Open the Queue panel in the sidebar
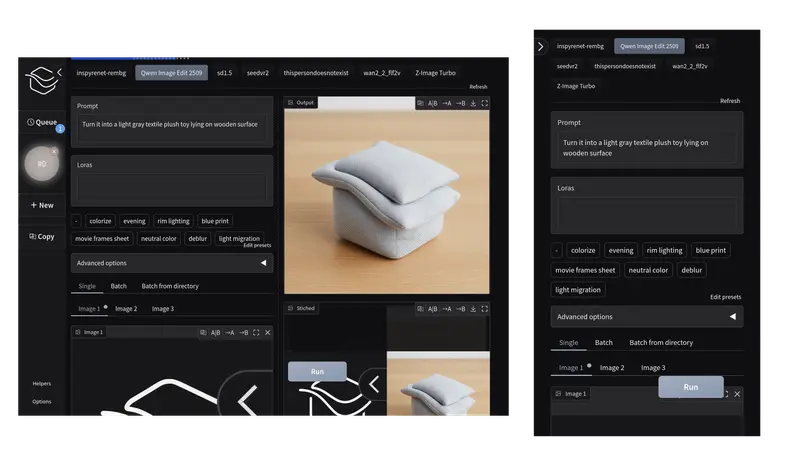Viewport: 800px width, 460px height. (x=42, y=122)
